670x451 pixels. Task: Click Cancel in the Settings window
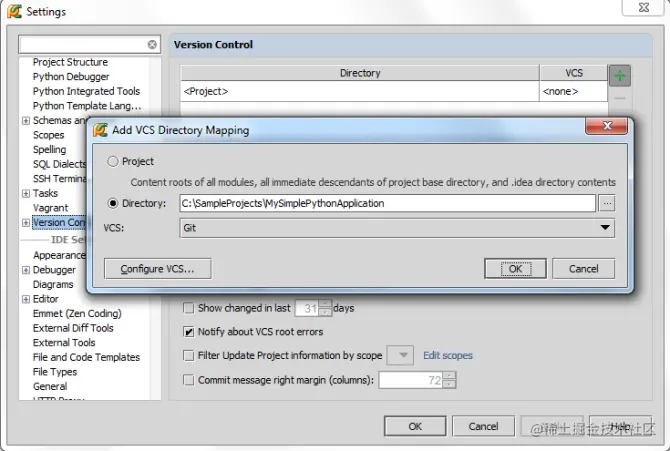483,426
